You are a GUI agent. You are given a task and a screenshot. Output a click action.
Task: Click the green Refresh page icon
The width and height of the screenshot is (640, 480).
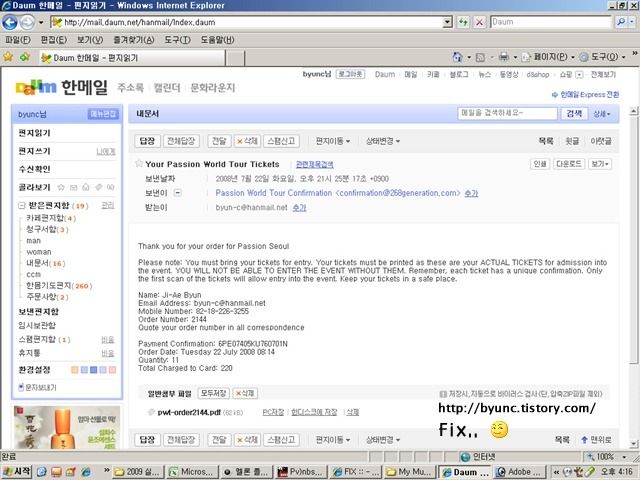(463, 22)
